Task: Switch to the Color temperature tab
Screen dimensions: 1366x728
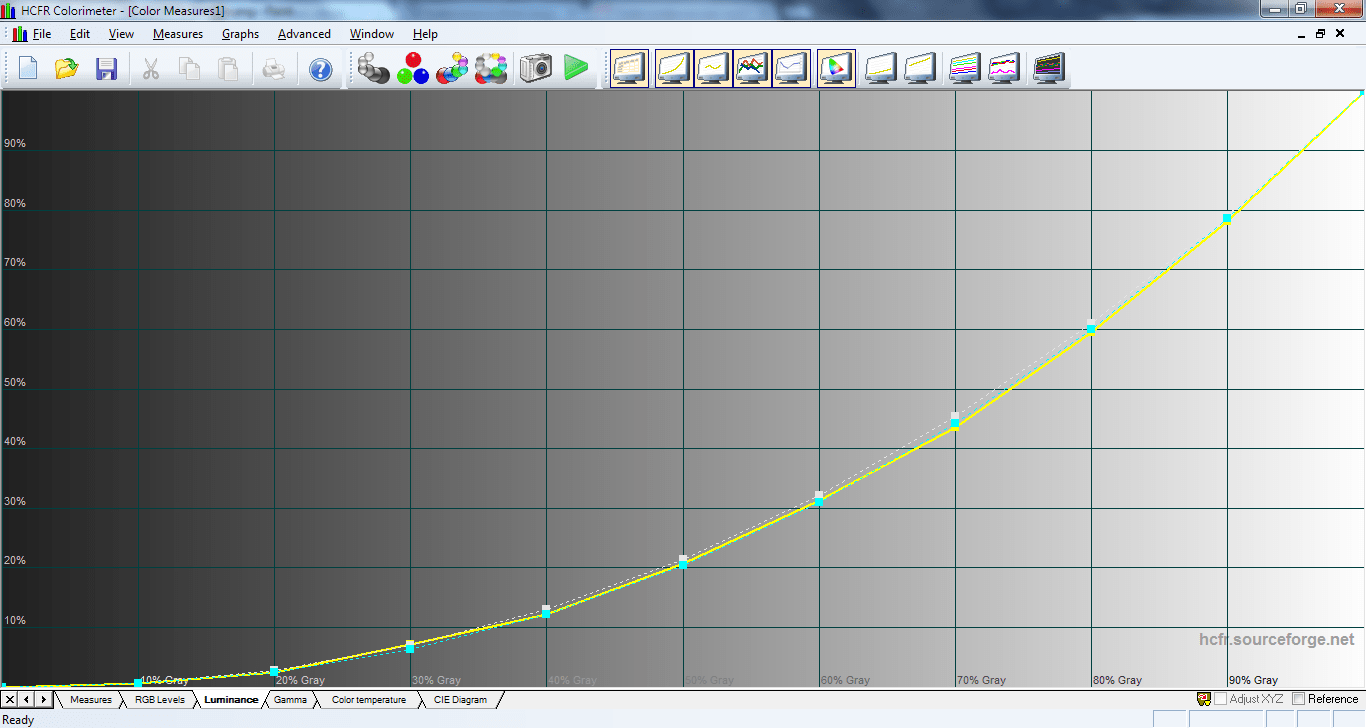Action: tap(368, 700)
